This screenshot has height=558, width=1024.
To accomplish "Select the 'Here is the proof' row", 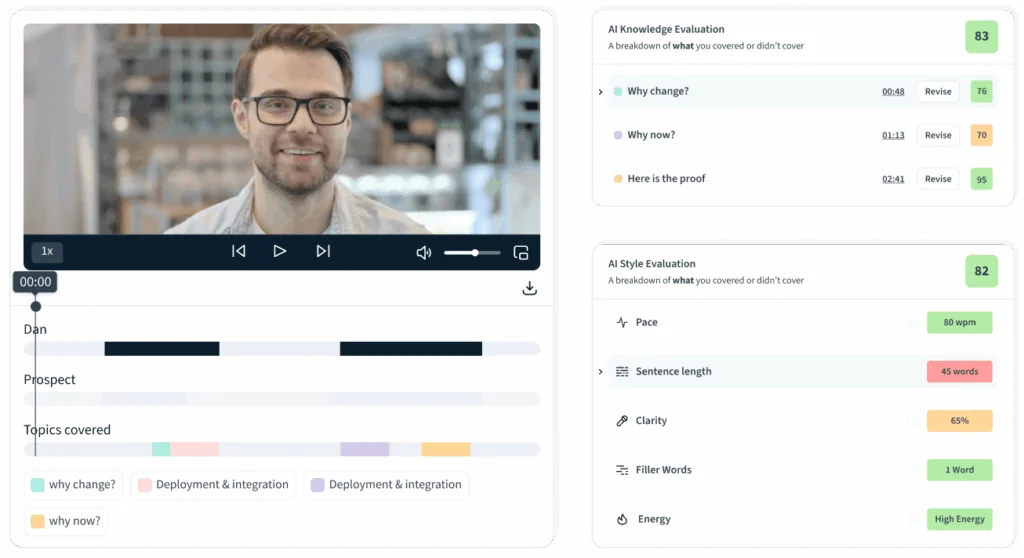I will click(x=802, y=179).
